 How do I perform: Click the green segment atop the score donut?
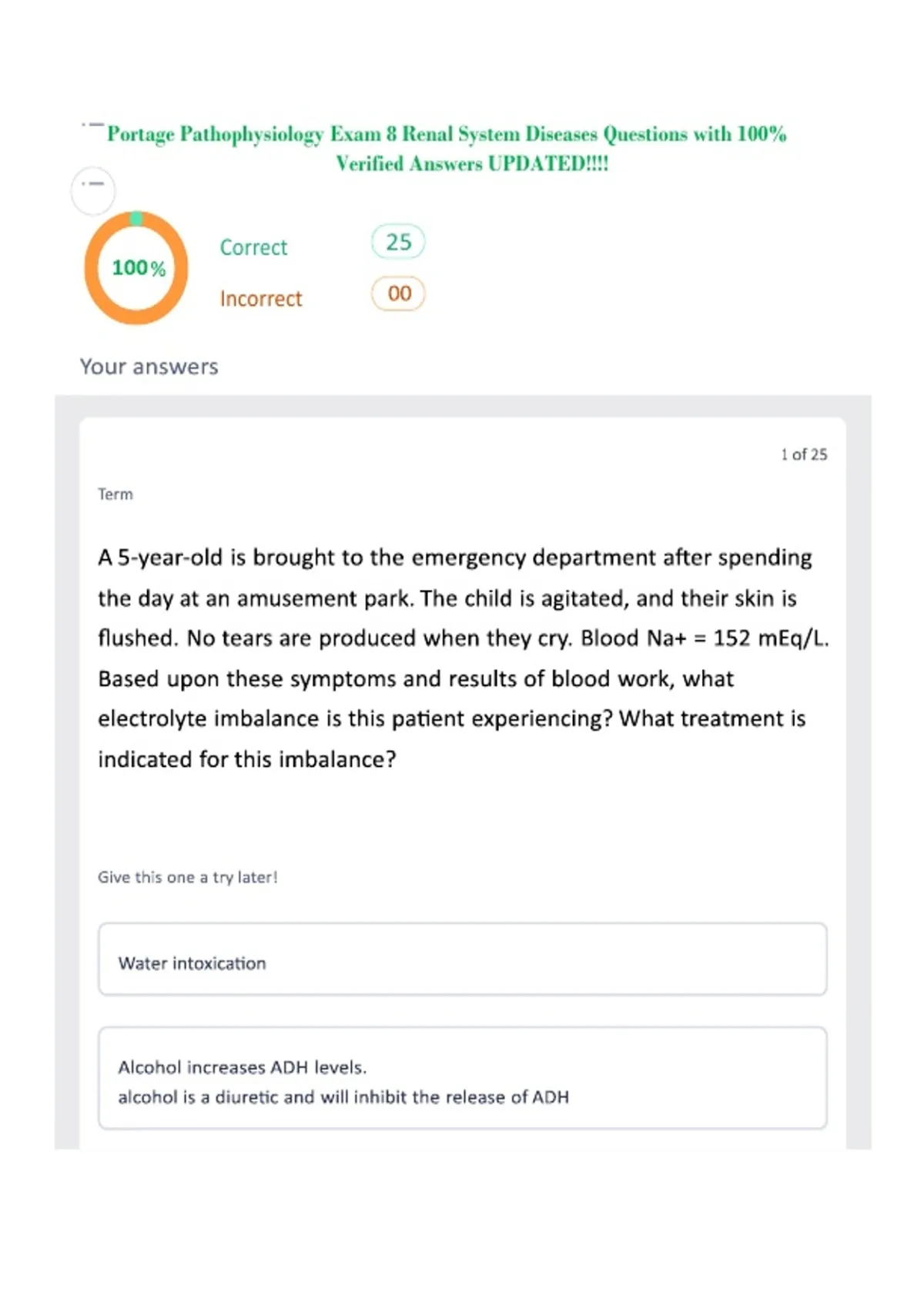tap(136, 219)
